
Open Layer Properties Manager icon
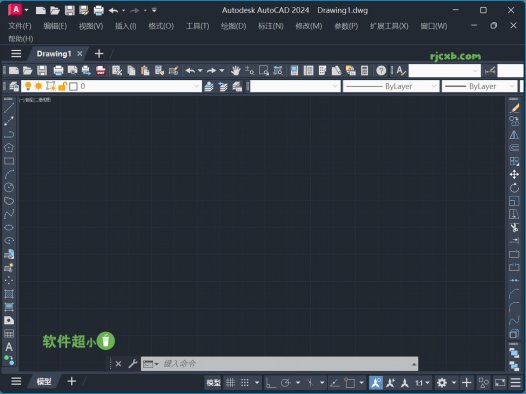point(14,87)
